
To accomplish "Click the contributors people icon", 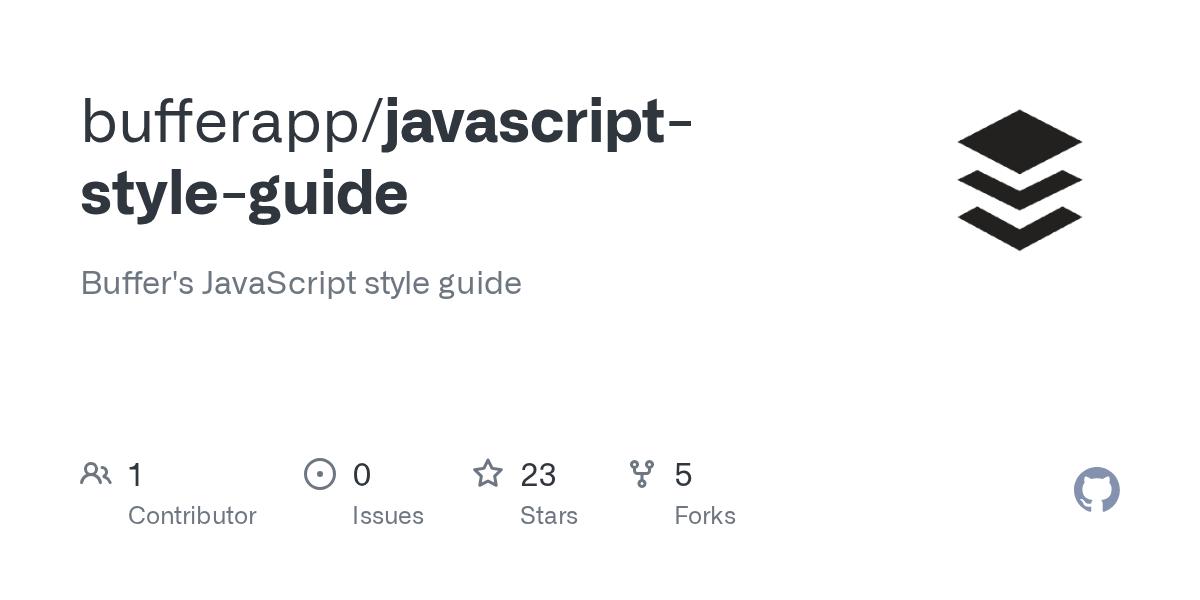I will pyautogui.click(x=96, y=473).
